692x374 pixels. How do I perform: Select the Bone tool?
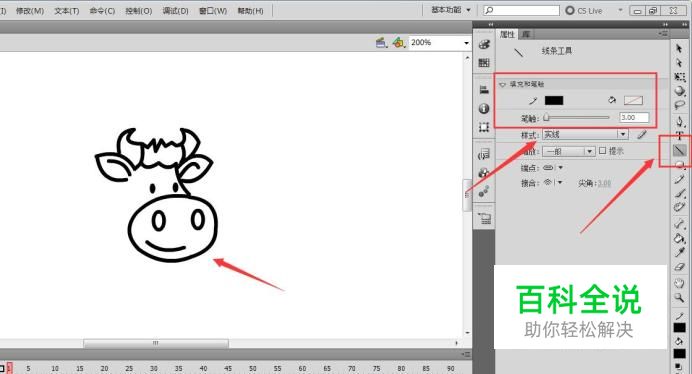(679, 224)
